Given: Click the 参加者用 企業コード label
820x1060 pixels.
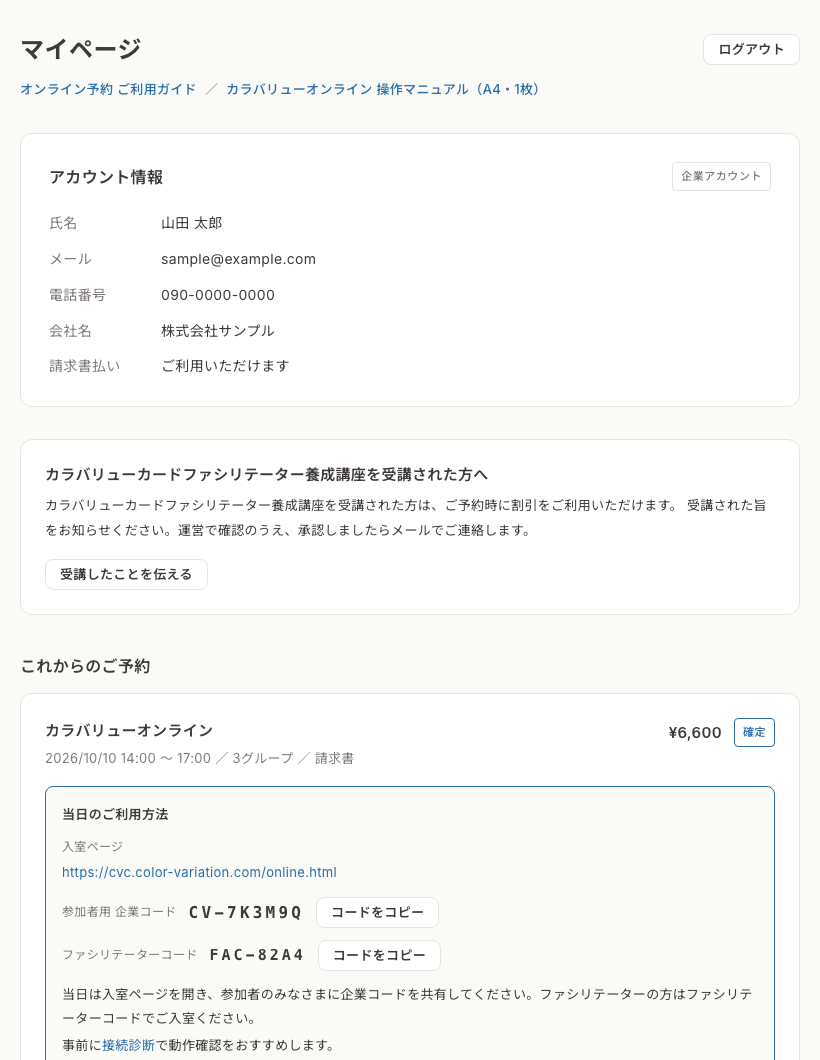Looking at the screenshot, I should pyautogui.click(x=119, y=912).
